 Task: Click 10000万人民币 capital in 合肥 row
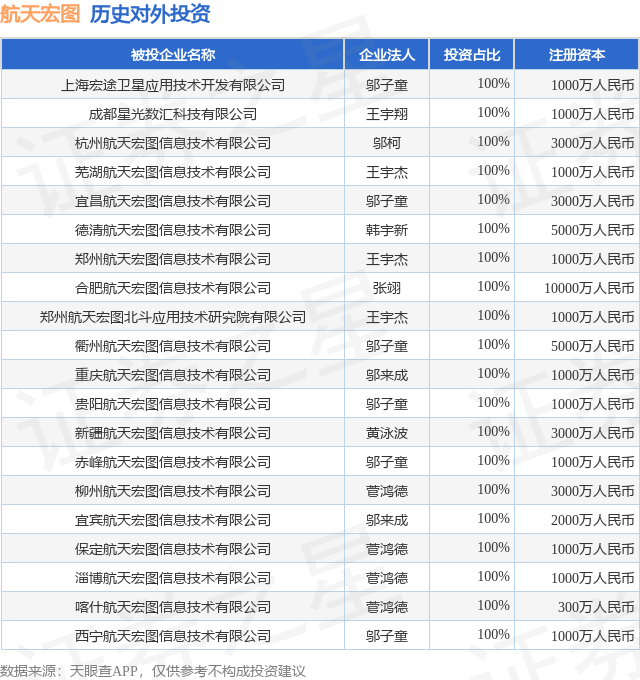(589, 288)
